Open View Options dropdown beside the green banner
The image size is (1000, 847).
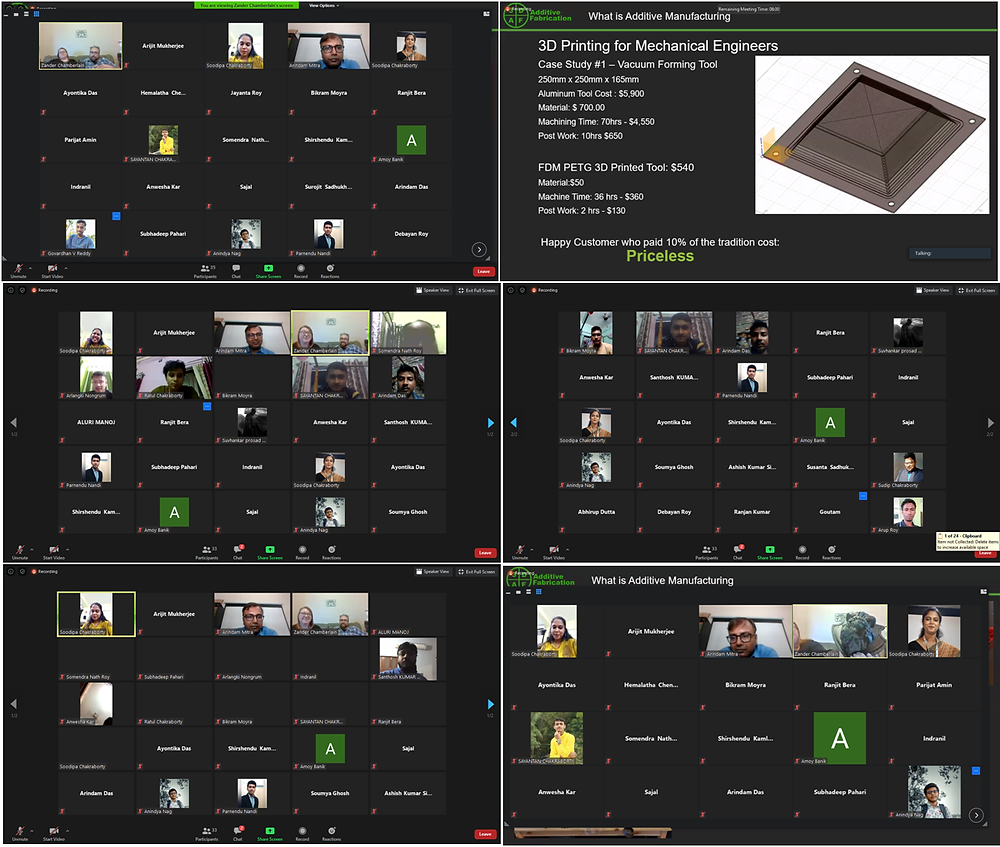click(x=324, y=5)
